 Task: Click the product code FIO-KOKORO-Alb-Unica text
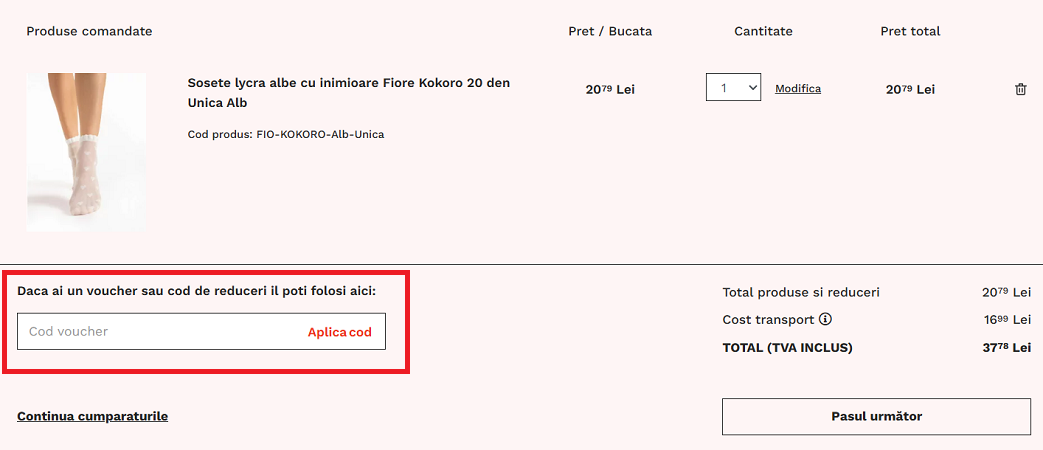286,134
